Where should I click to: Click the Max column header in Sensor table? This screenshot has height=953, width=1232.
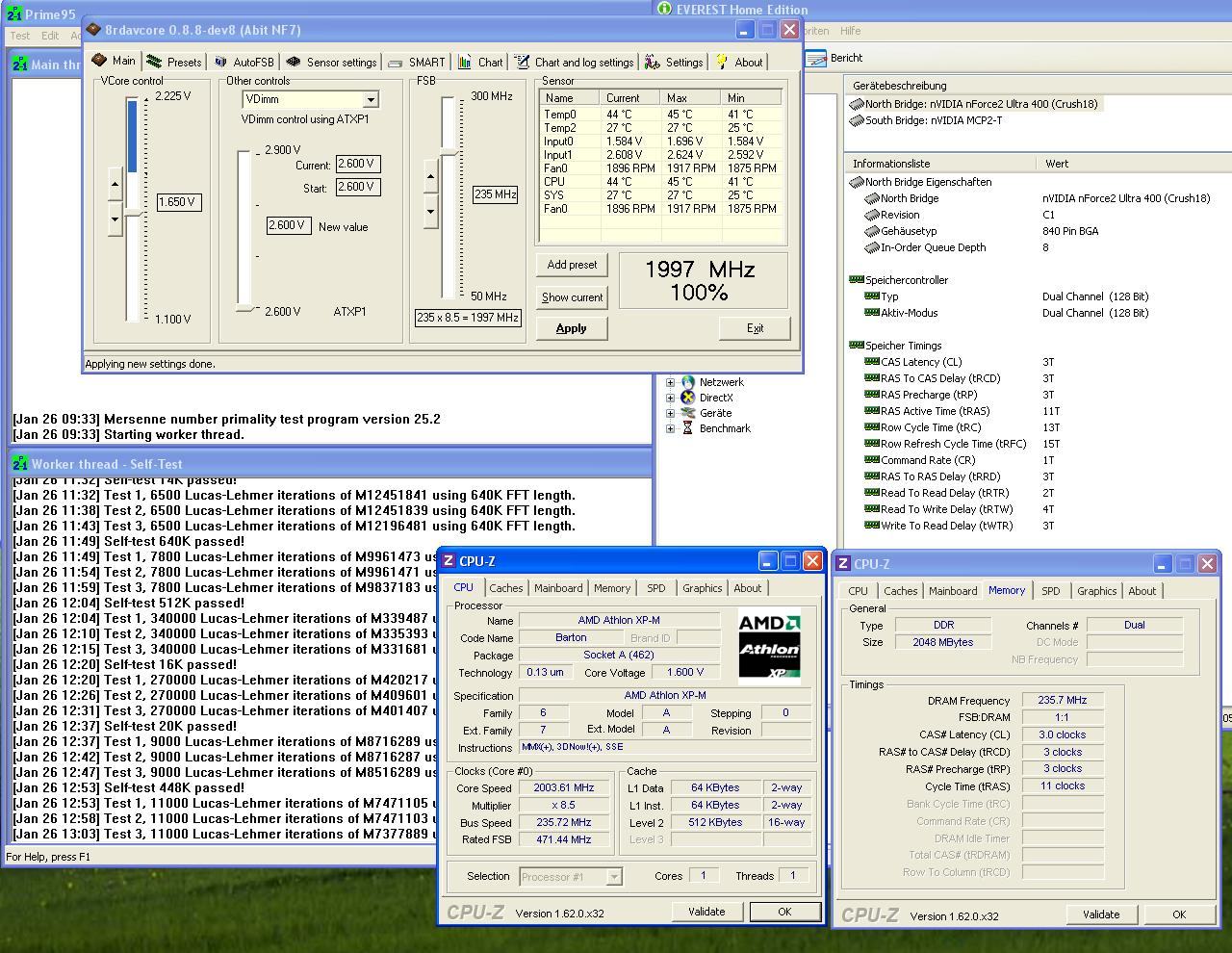[691, 98]
